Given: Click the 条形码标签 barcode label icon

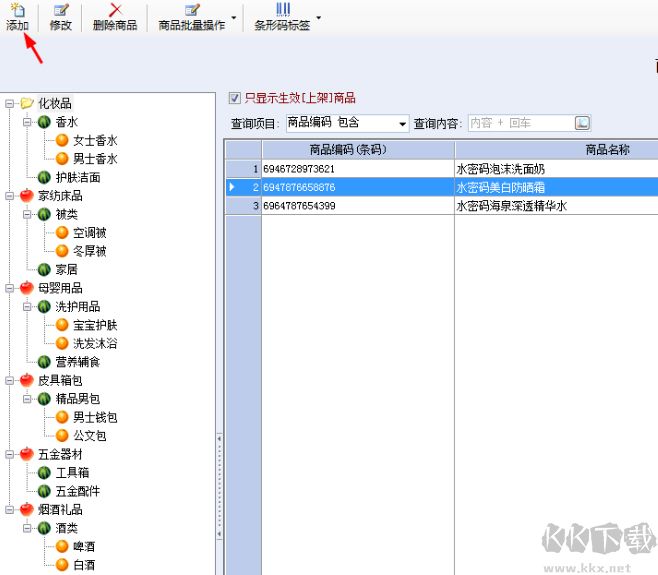Looking at the screenshot, I should [x=282, y=10].
